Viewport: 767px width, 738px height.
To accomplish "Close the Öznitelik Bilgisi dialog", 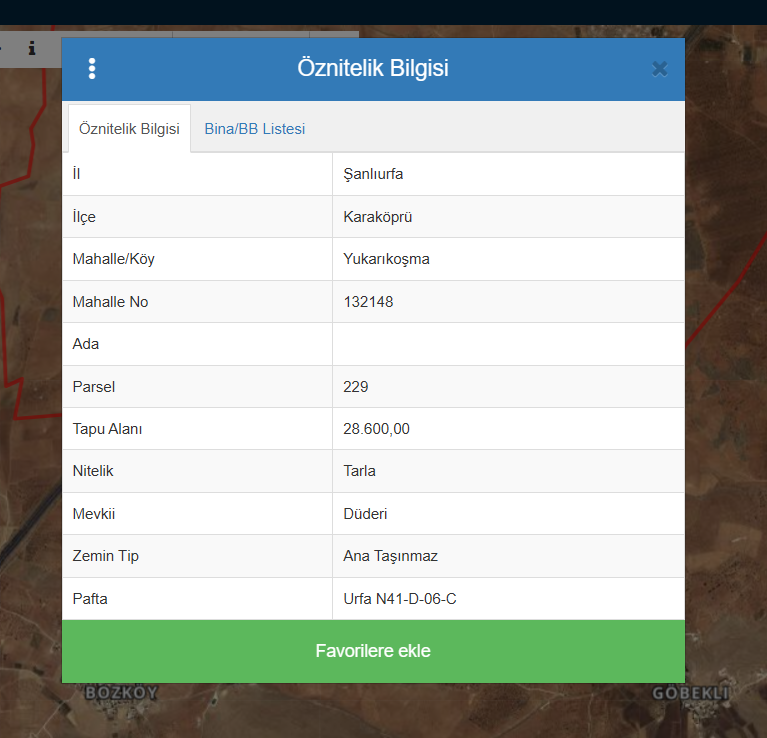I will 659,69.
